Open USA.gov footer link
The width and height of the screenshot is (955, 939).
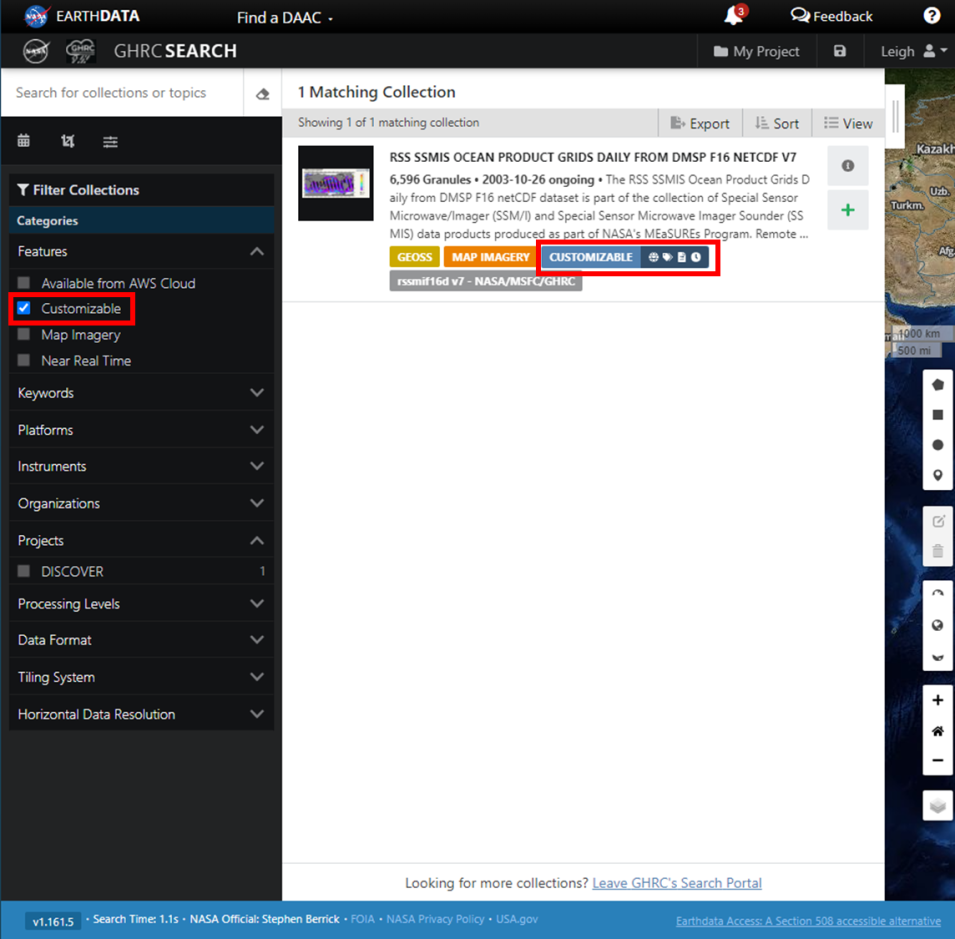pos(516,919)
